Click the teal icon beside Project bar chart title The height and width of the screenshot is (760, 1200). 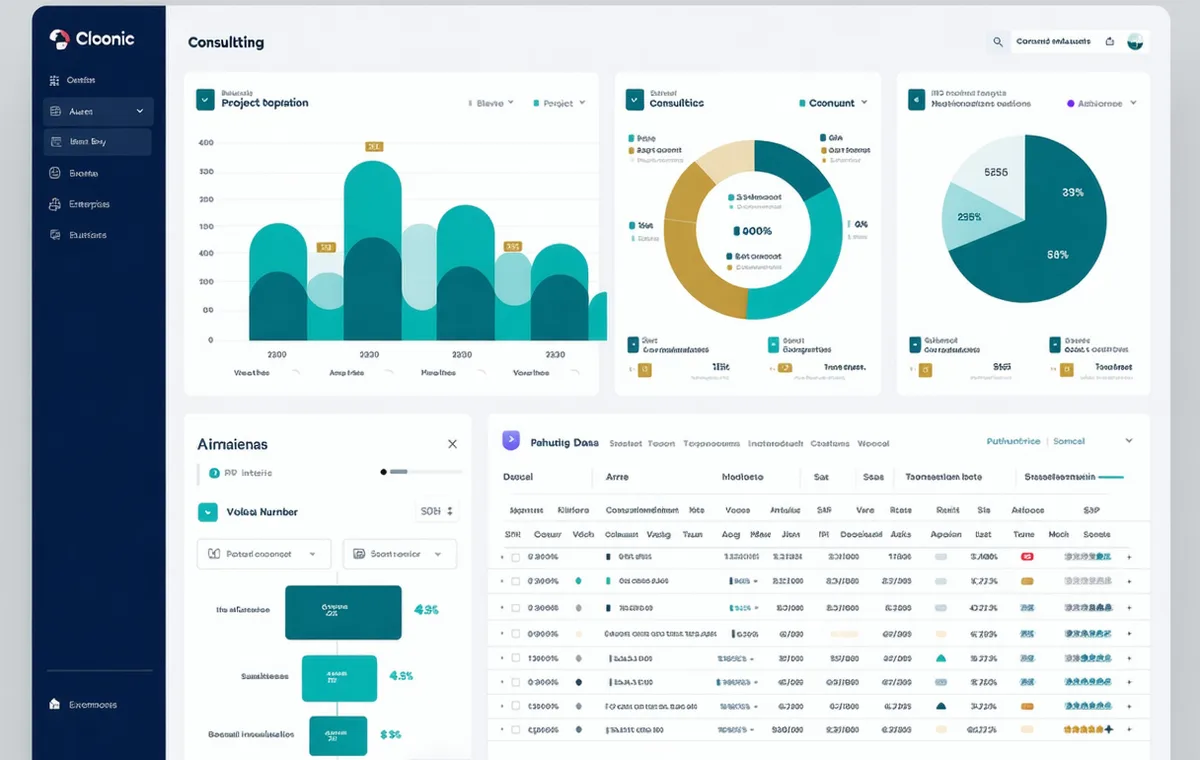point(205,99)
